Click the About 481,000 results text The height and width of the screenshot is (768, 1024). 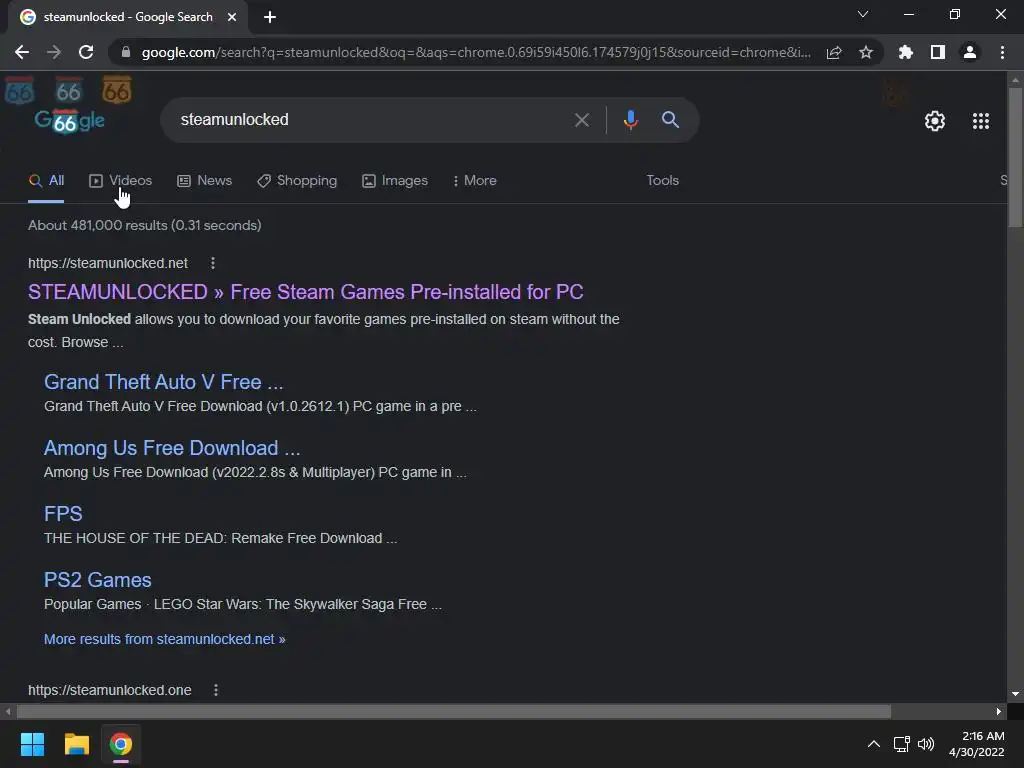(x=144, y=225)
